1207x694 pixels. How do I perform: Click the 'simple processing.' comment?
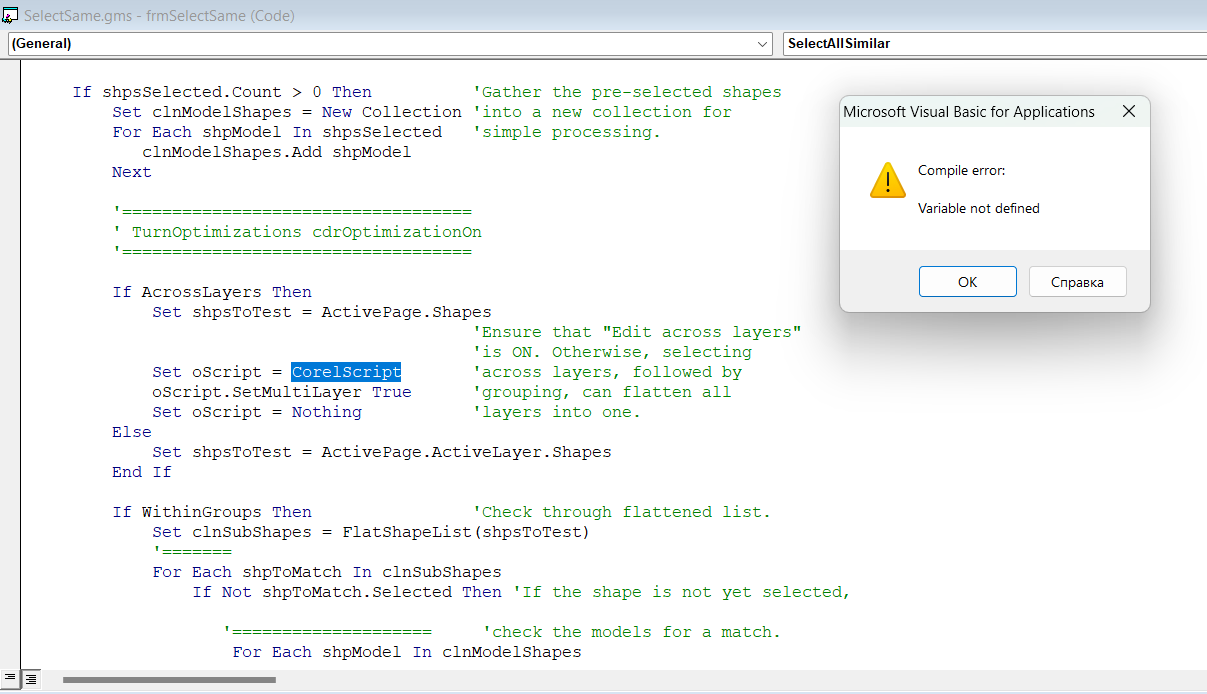pos(567,132)
